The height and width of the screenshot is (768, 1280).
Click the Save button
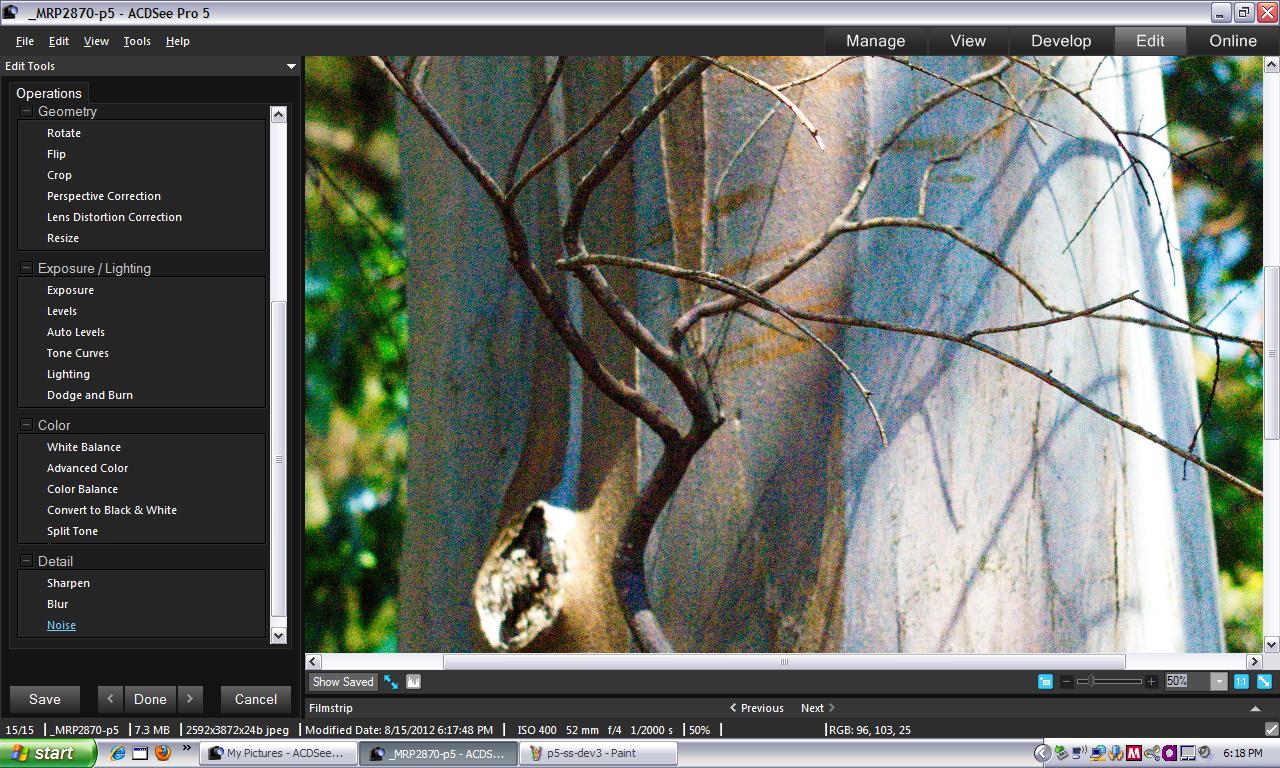45,699
